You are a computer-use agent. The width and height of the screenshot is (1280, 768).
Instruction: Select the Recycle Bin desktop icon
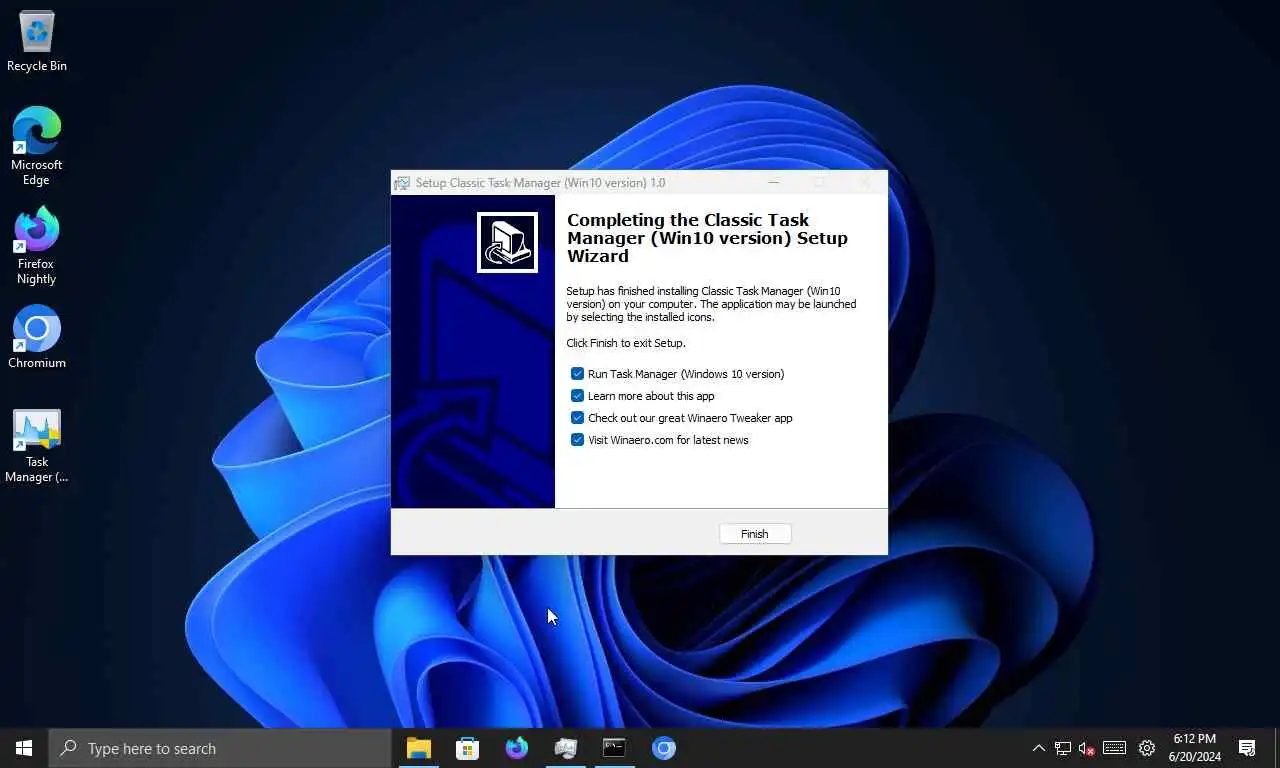[x=37, y=42]
